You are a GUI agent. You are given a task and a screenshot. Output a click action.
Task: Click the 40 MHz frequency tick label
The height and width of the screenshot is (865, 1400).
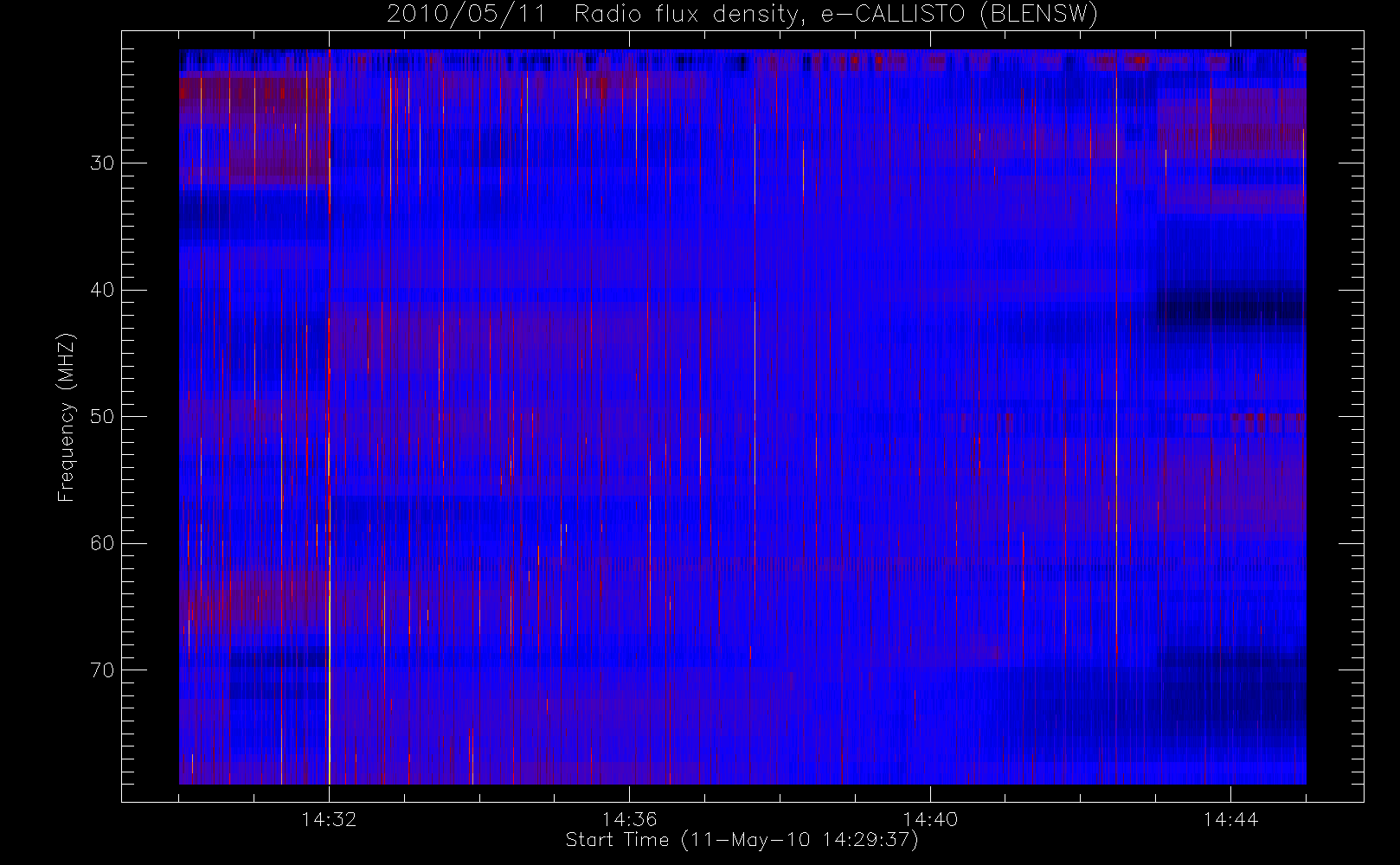point(102,290)
